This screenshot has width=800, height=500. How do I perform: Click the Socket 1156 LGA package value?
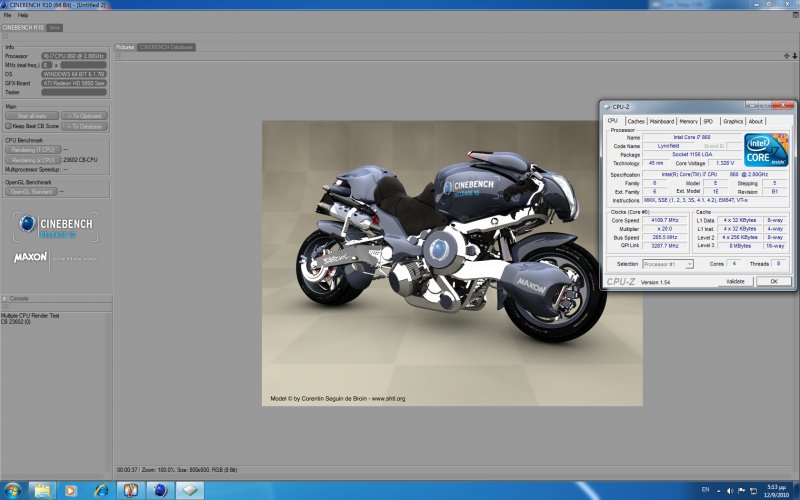(692, 155)
